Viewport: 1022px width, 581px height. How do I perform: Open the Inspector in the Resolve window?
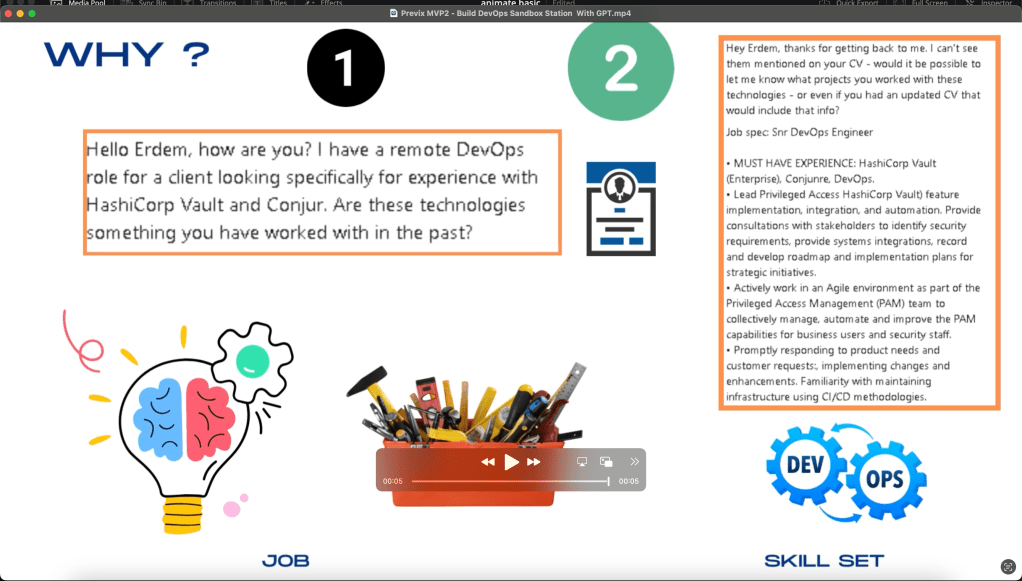coord(989,3)
